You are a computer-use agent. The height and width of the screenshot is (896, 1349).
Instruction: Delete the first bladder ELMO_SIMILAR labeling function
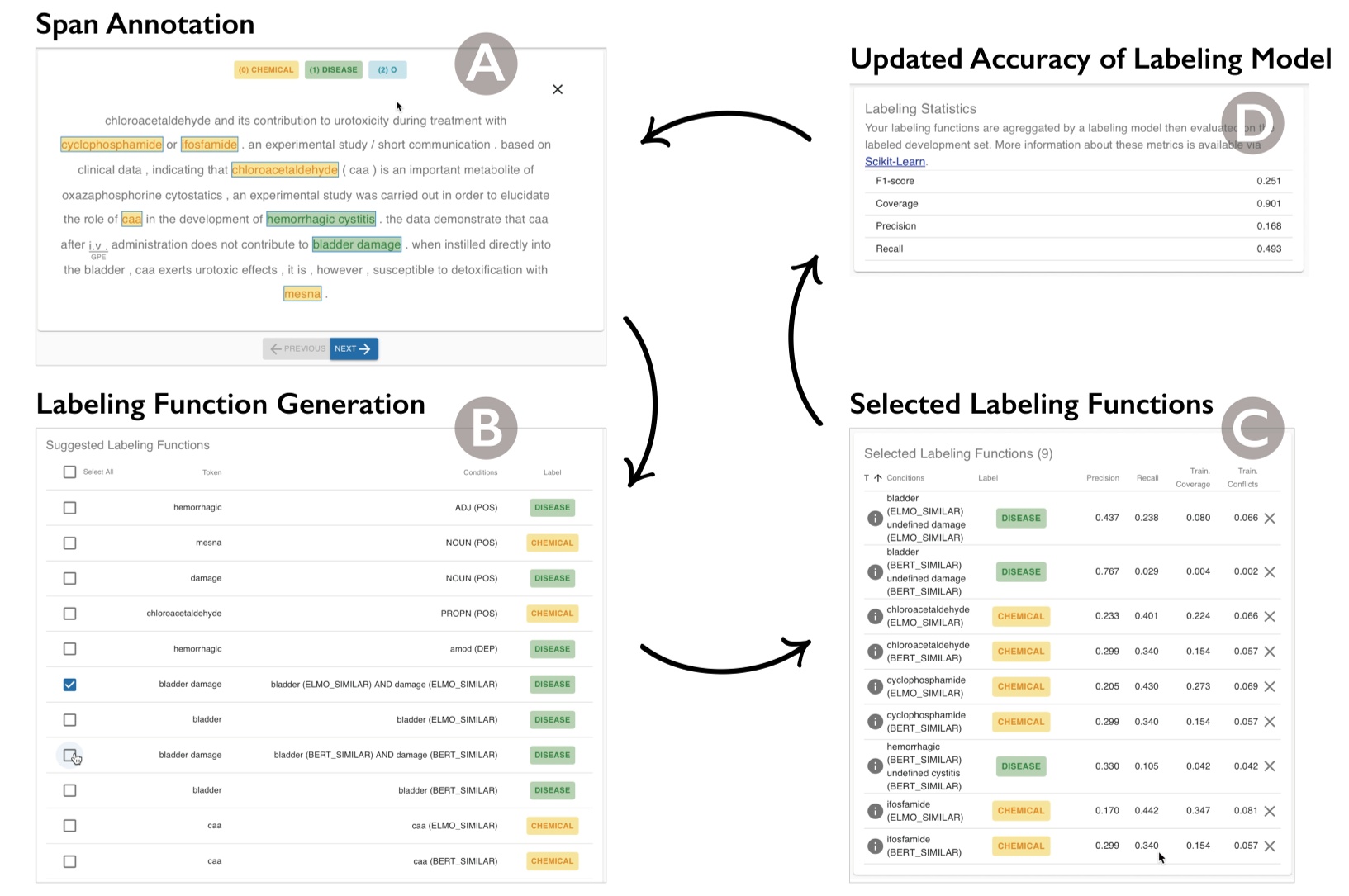(x=1270, y=519)
